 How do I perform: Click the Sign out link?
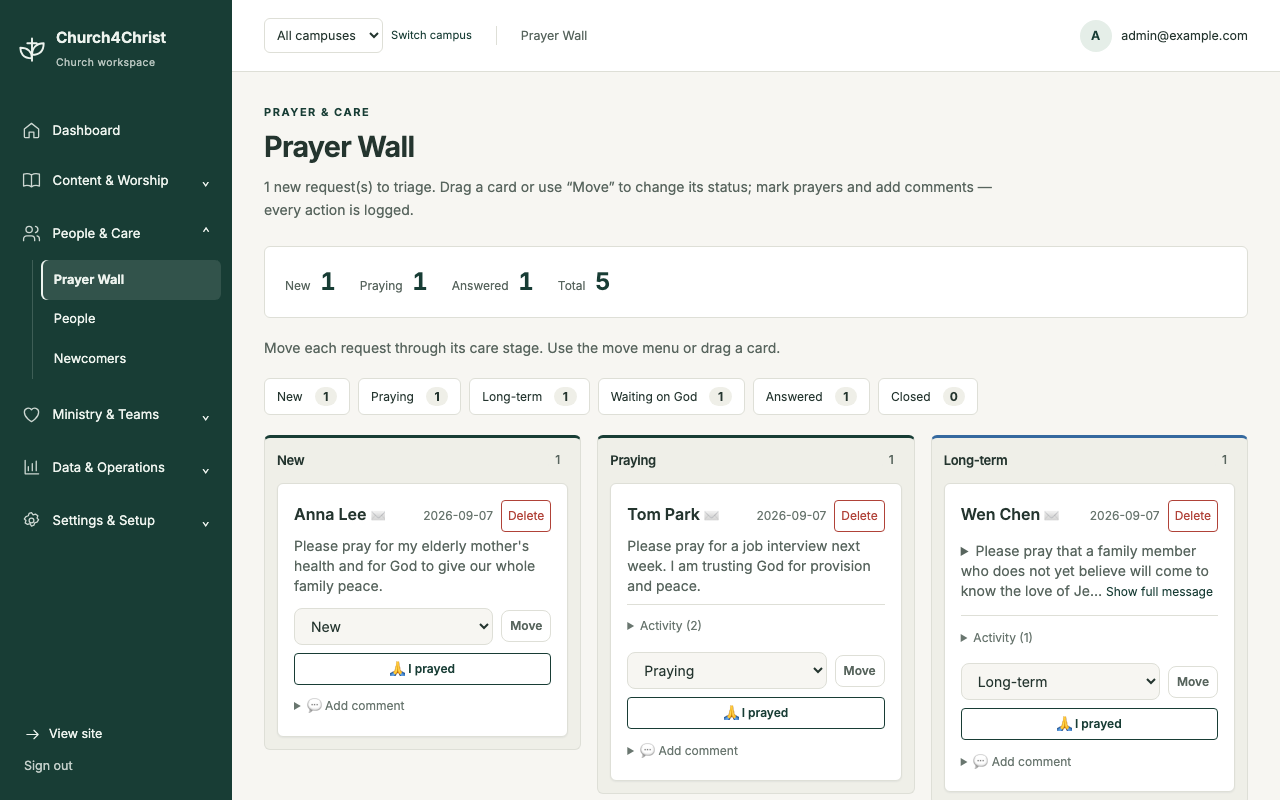click(x=48, y=766)
